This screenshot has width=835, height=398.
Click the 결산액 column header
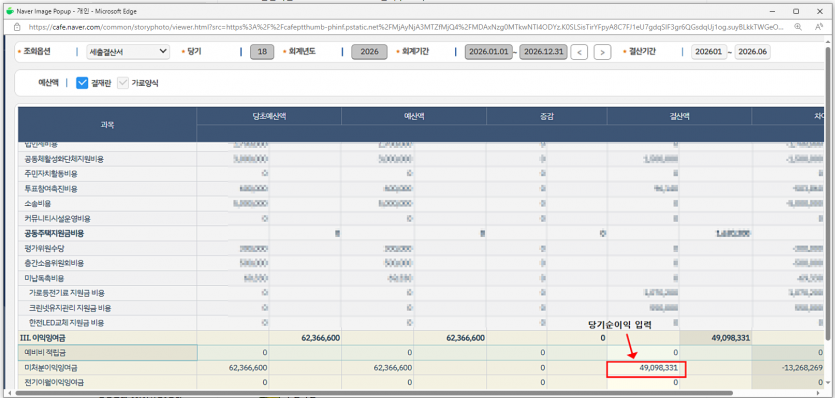pos(680,116)
